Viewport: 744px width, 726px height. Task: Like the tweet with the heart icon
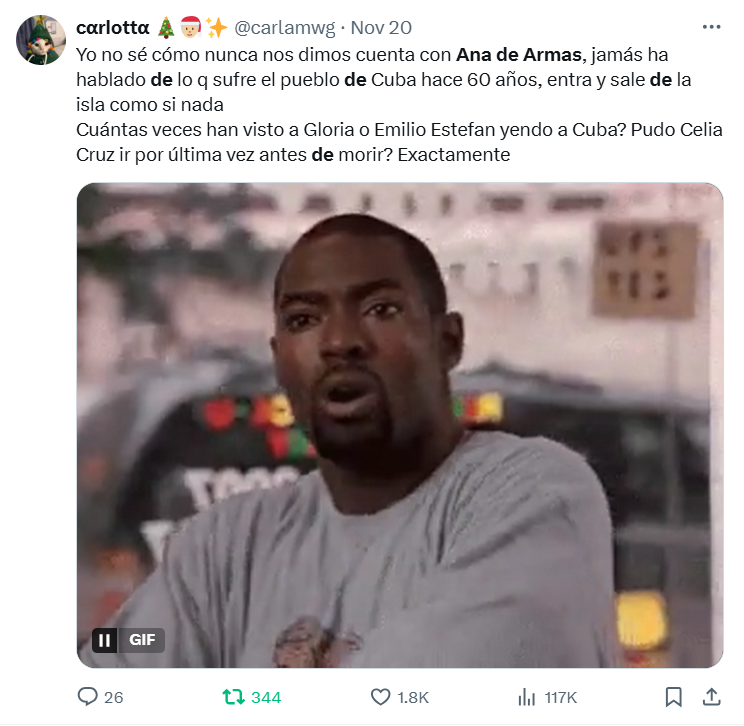tap(380, 697)
